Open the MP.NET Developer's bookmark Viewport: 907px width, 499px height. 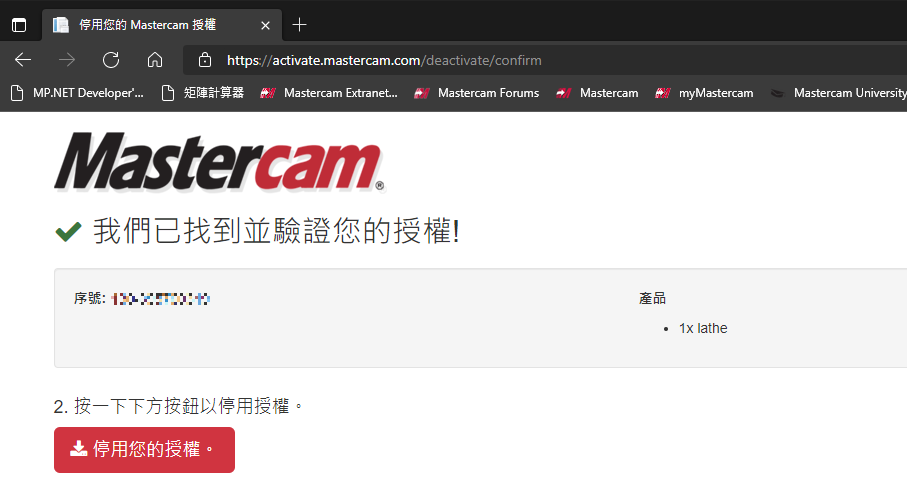(x=78, y=93)
